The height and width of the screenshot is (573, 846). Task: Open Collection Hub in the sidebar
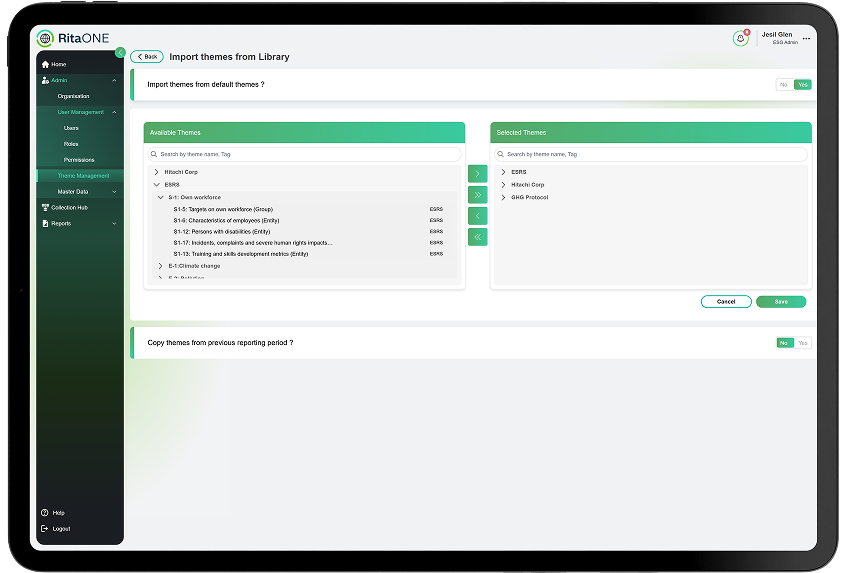[x=69, y=207]
